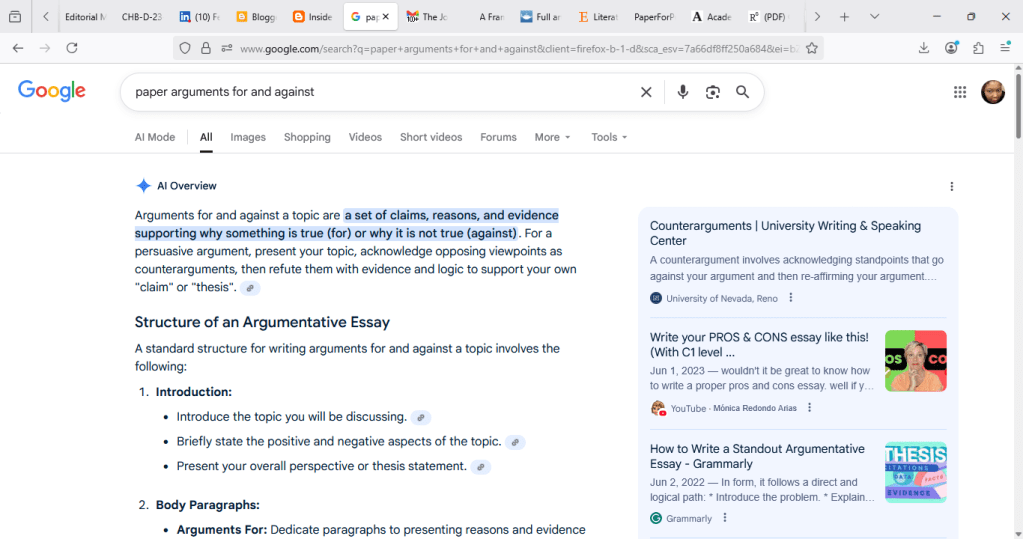Click the voice search microphone icon

coord(682,92)
